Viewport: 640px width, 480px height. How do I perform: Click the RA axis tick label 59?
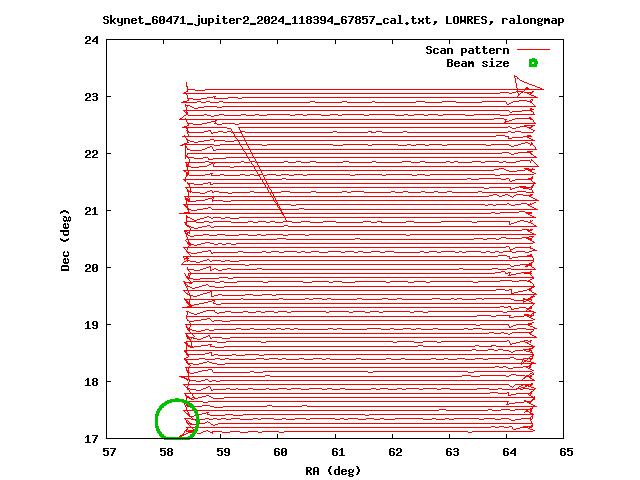tap(223, 452)
